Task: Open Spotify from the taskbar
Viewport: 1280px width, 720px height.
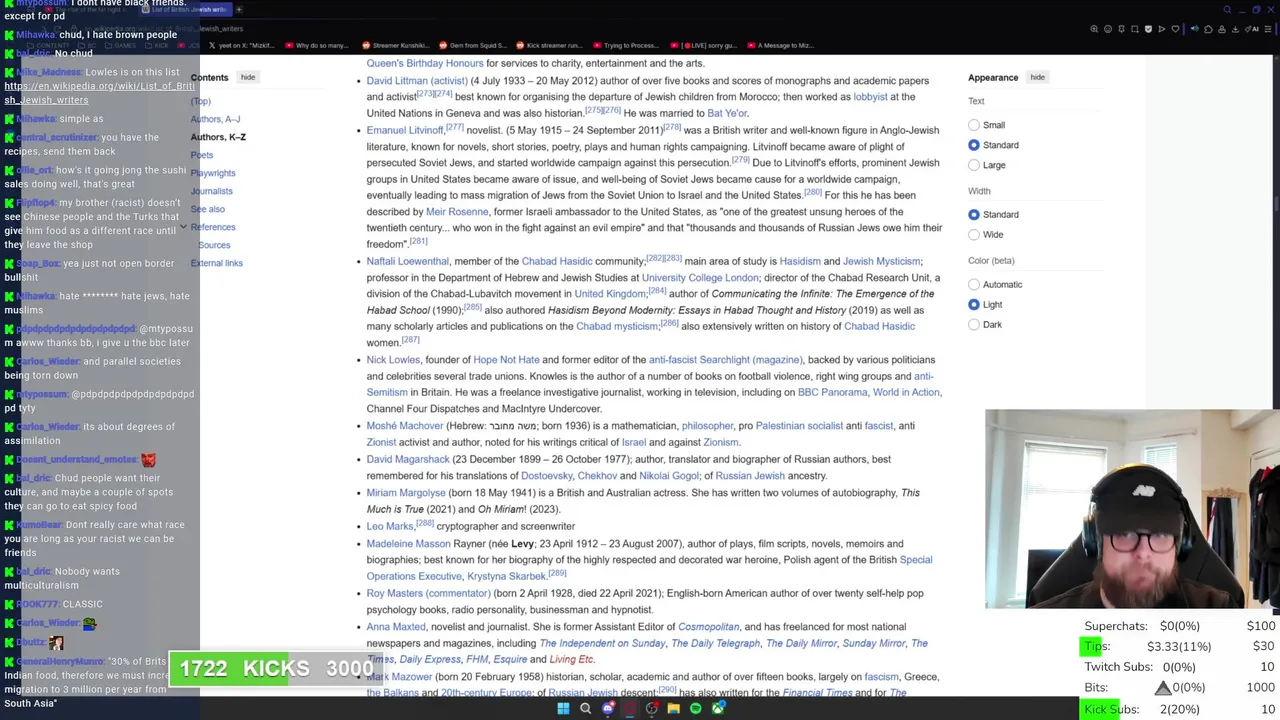Action: 696,709
